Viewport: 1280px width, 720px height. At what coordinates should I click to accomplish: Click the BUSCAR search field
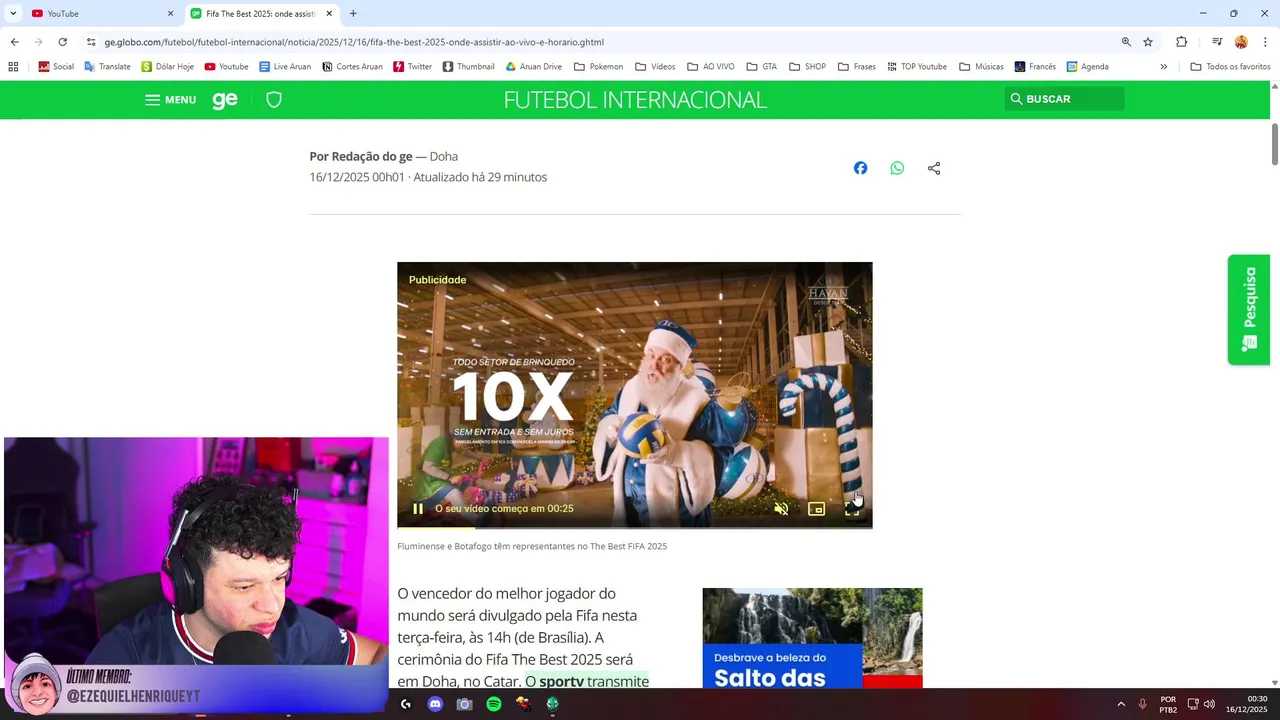tap(1064, 99)
